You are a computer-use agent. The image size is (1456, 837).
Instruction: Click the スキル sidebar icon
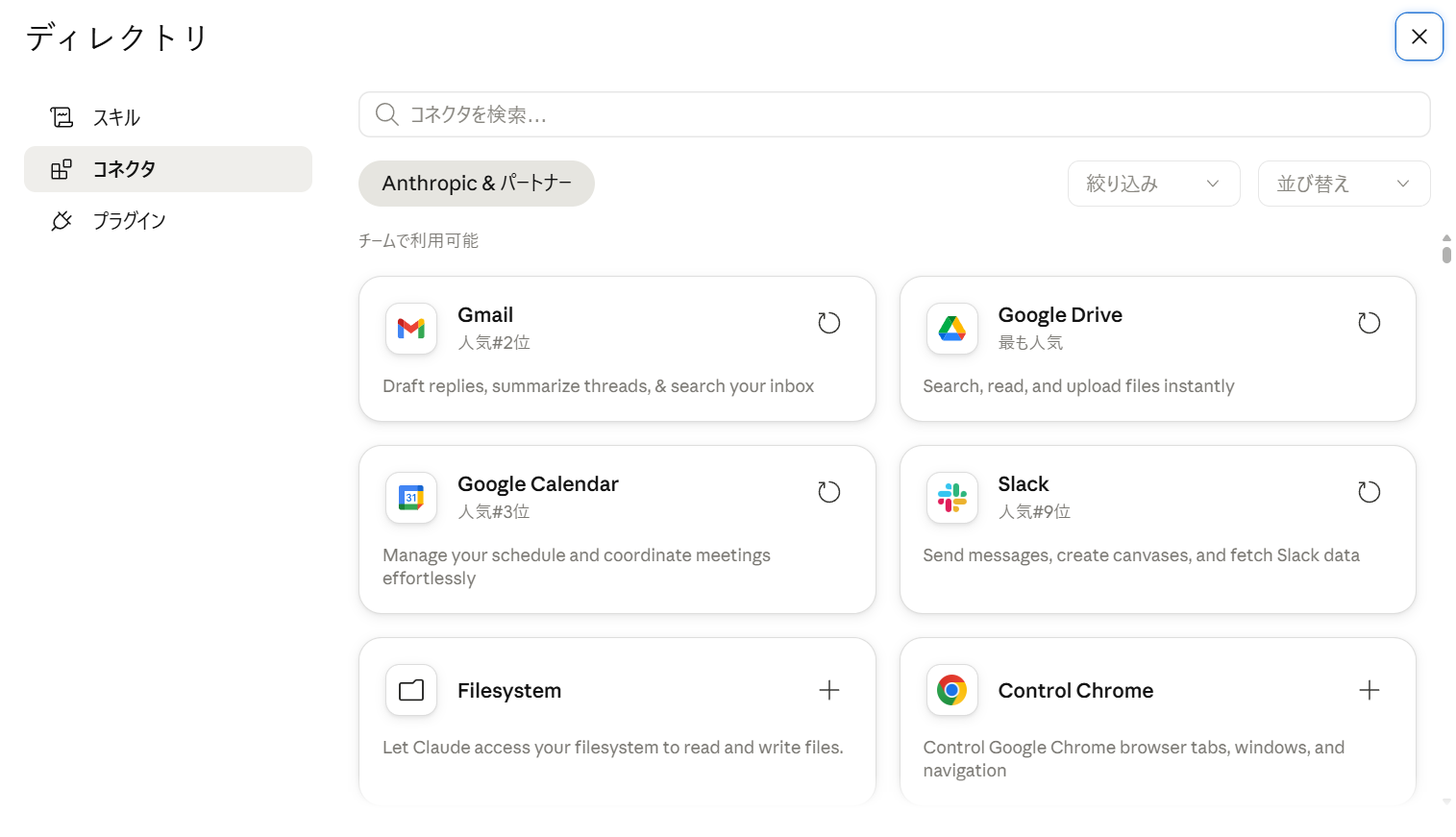62,117
